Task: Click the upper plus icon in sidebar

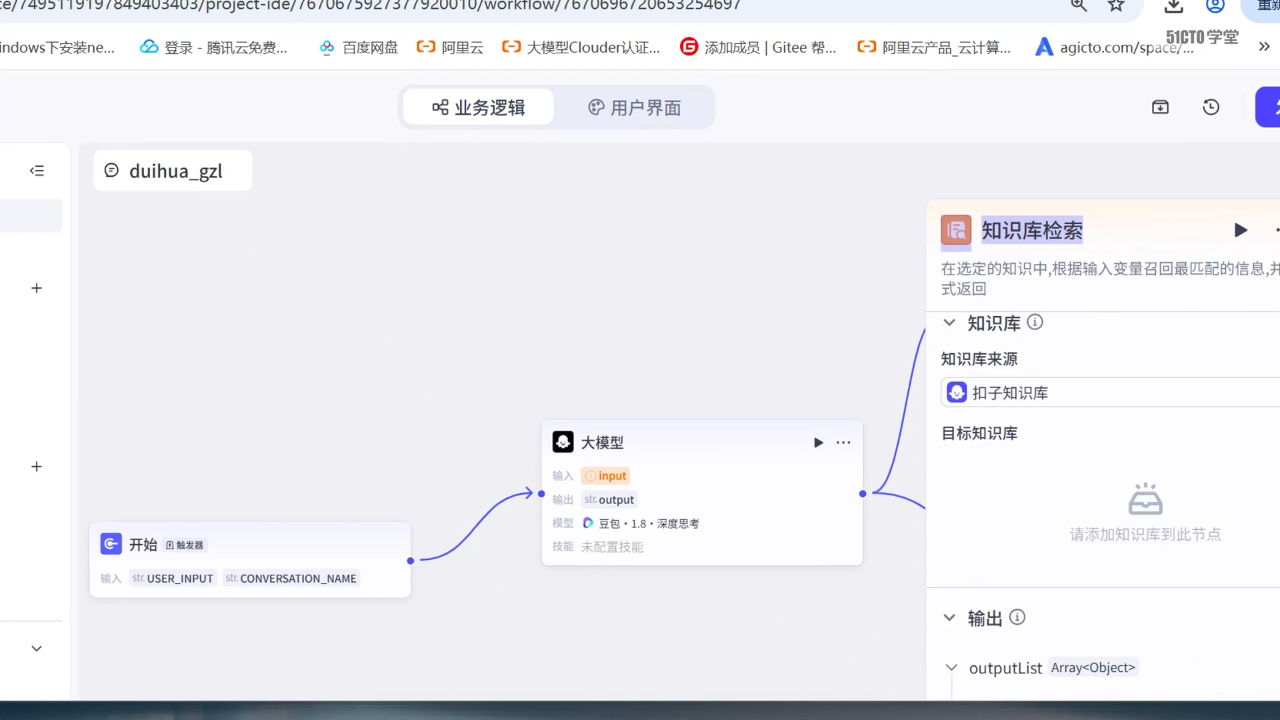Action: [37, 288]
